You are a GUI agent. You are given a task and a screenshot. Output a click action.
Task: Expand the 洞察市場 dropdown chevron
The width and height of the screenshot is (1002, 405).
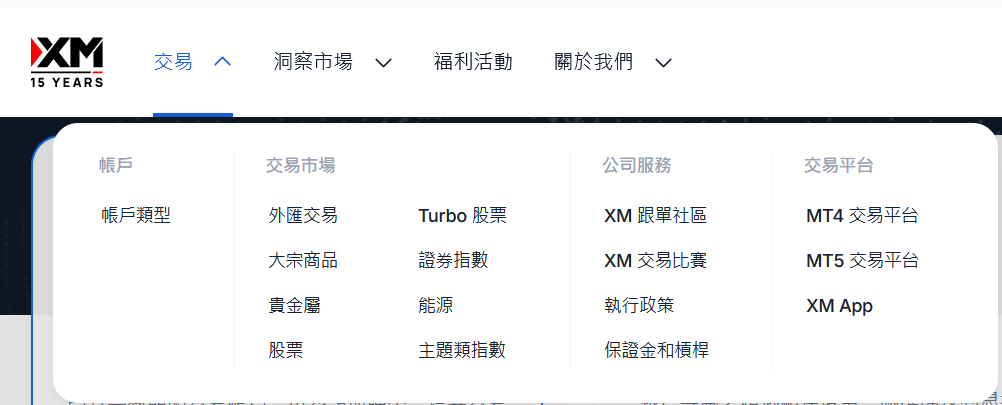click(x=383, y=63)
